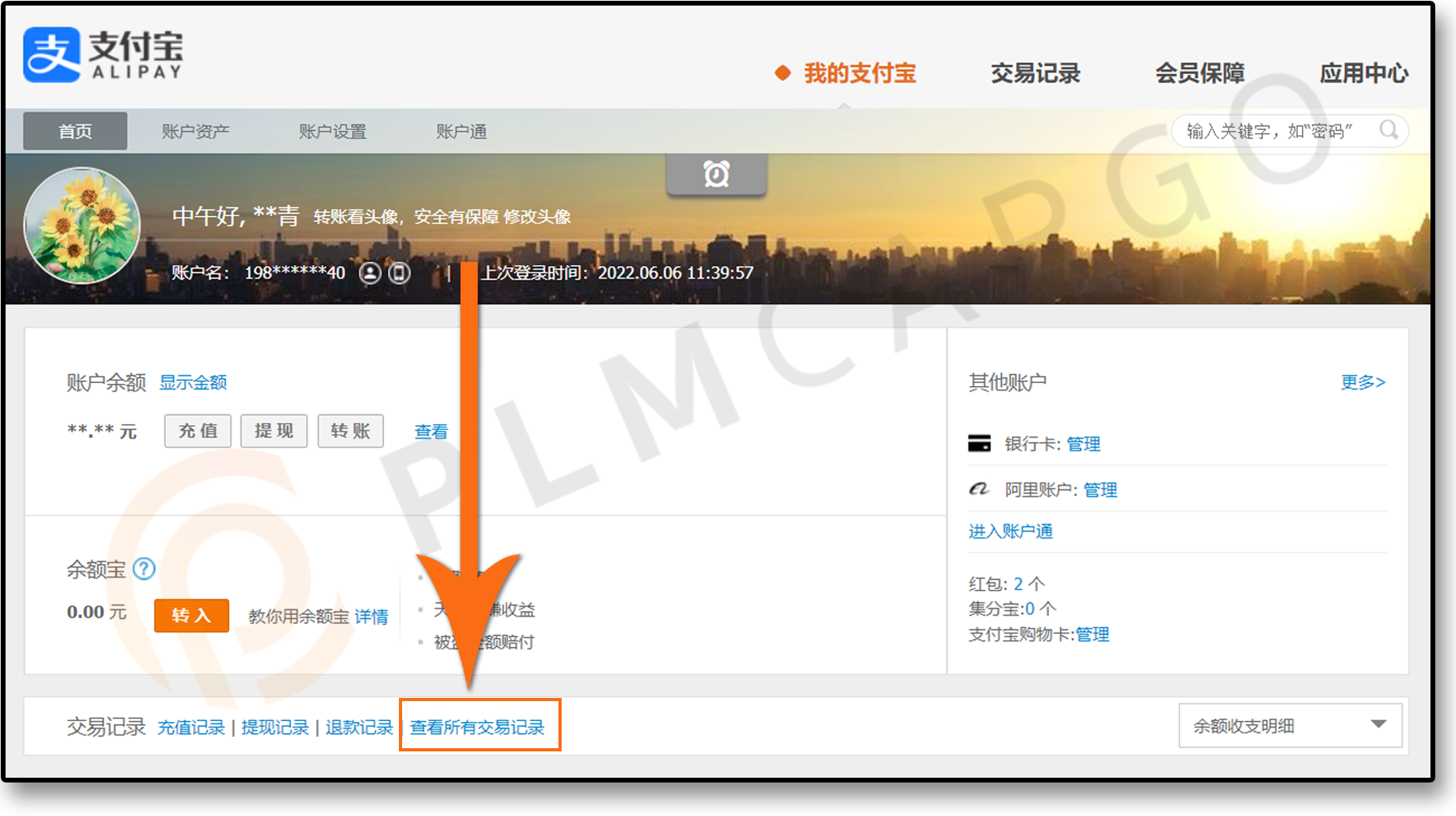
Task: Click the 红包 count 2 link
Action: [1018, 584]
